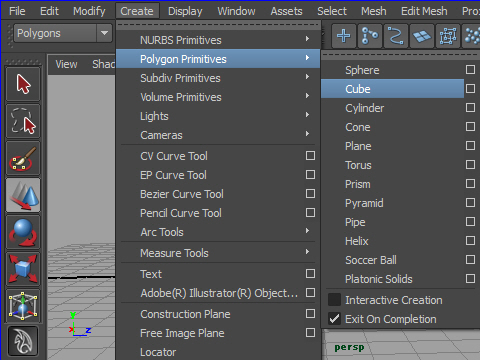The height and width of the screenshot is (360, 480).
Task: Activate the Rotate tool sphere icon
Action: click(23, 232)
